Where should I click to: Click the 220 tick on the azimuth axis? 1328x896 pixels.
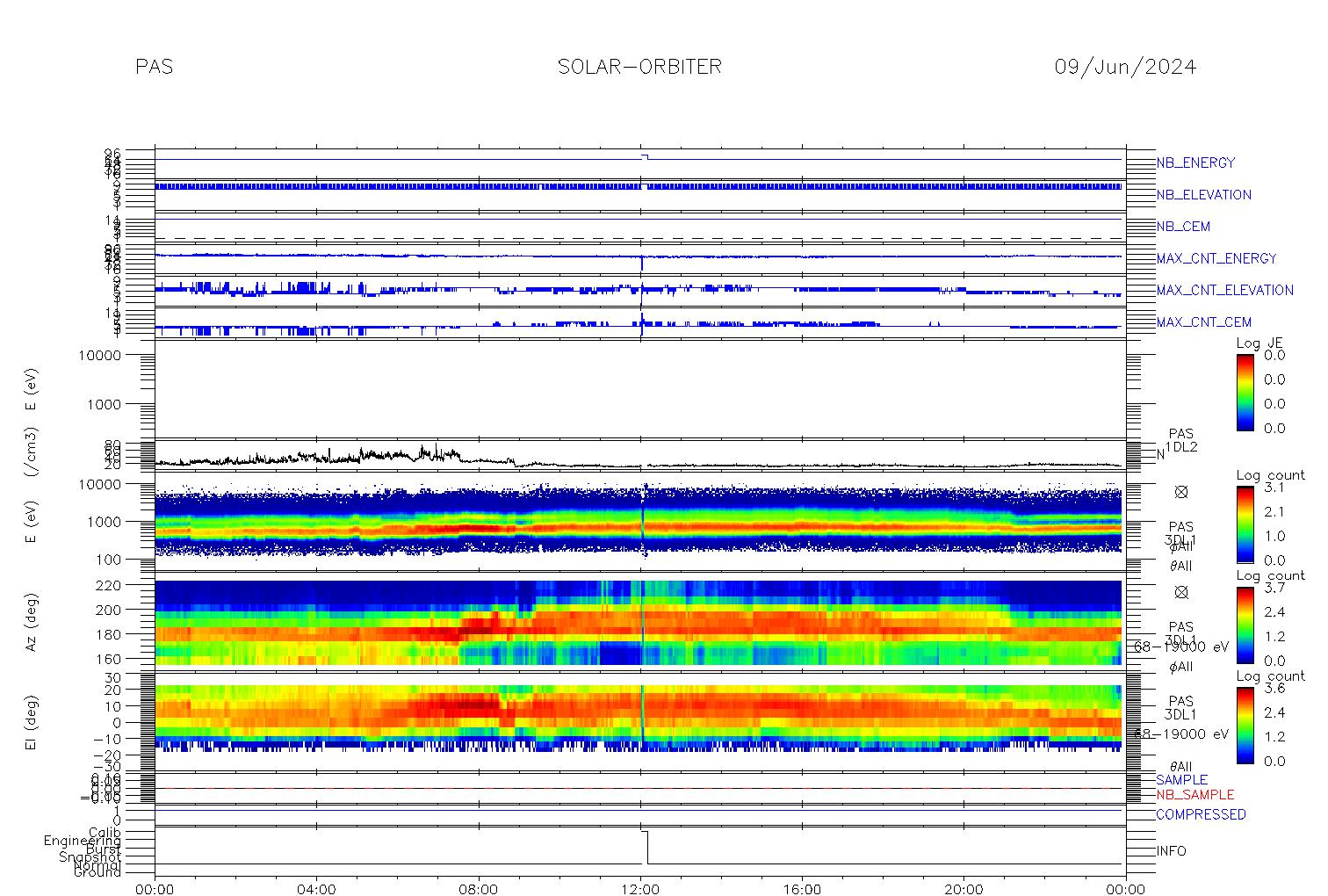(x=134, y=584)
